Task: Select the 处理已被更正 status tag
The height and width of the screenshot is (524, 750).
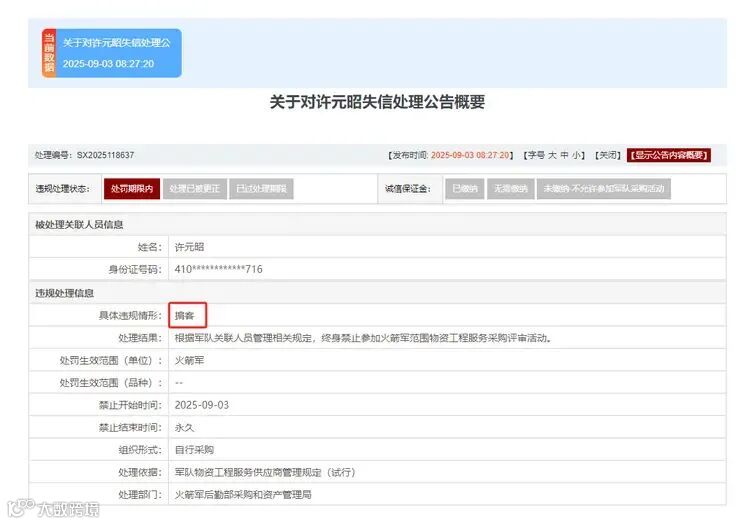Action: coord(195,189)
